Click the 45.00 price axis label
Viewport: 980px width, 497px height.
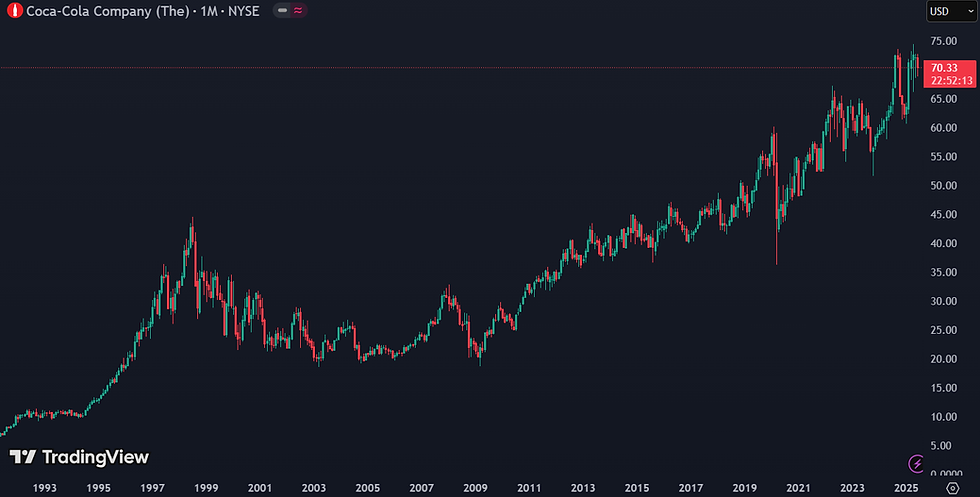pyautogui.click(x=944, y=214)
